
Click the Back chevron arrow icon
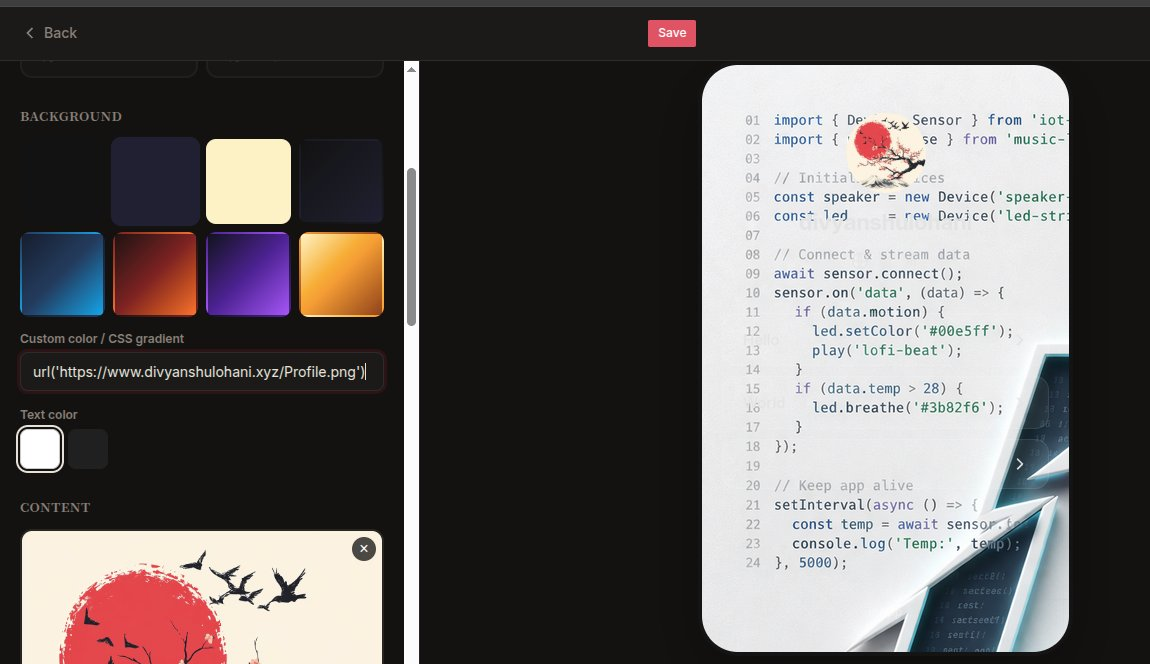[29, 33]
